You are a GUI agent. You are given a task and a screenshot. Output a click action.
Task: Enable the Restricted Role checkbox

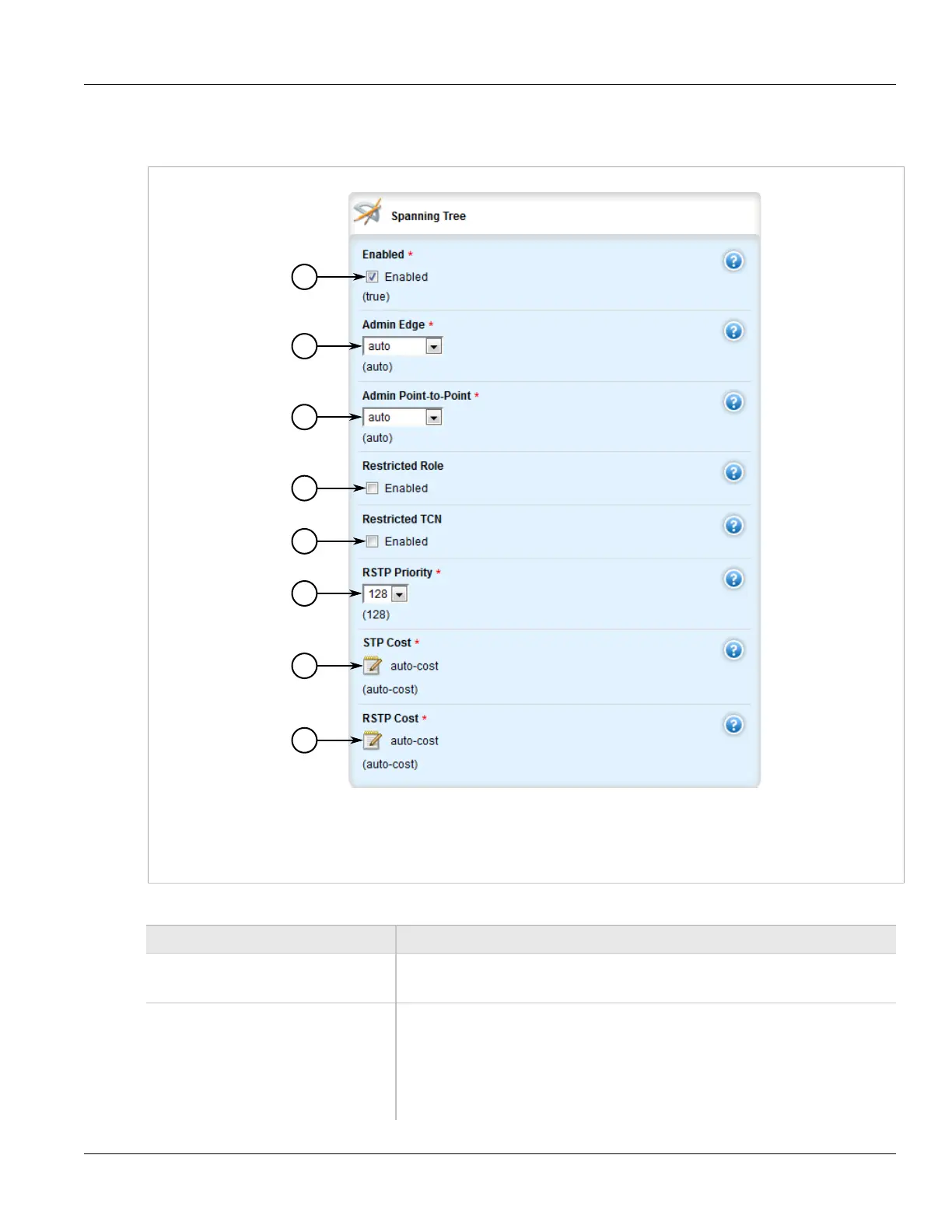tap(373, 488)
